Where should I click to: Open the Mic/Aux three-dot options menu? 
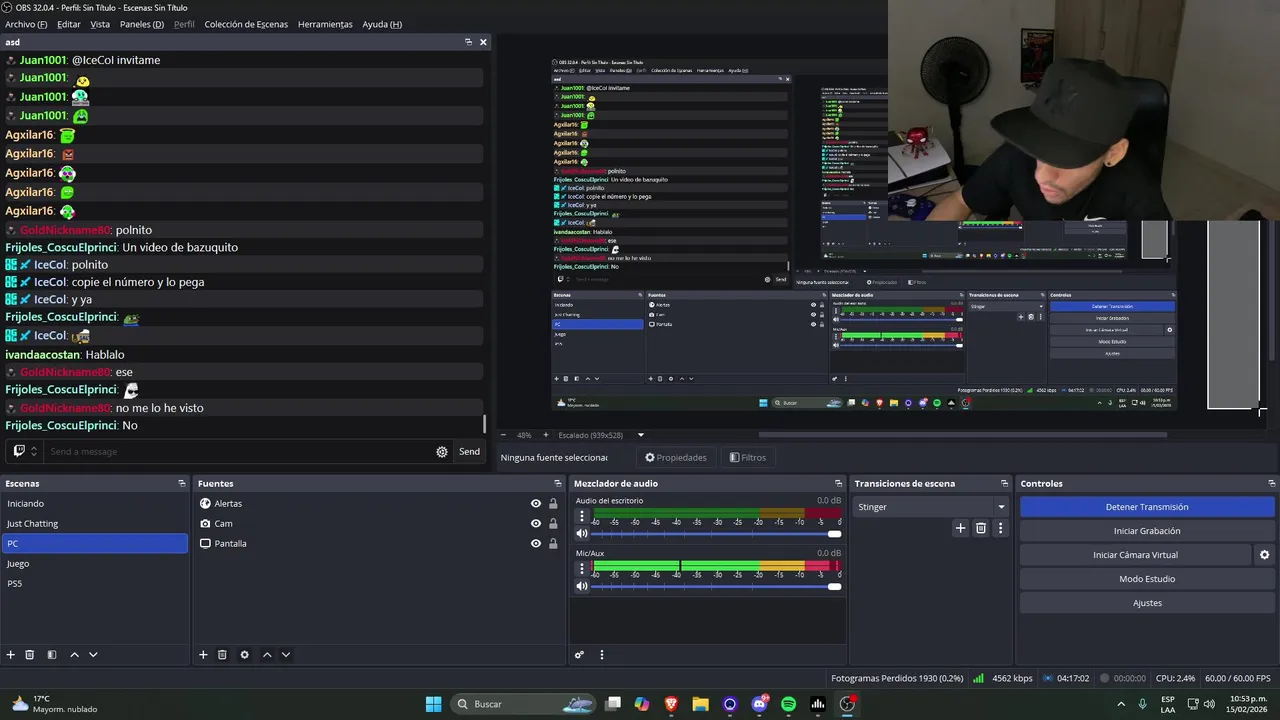pos(582,569)
